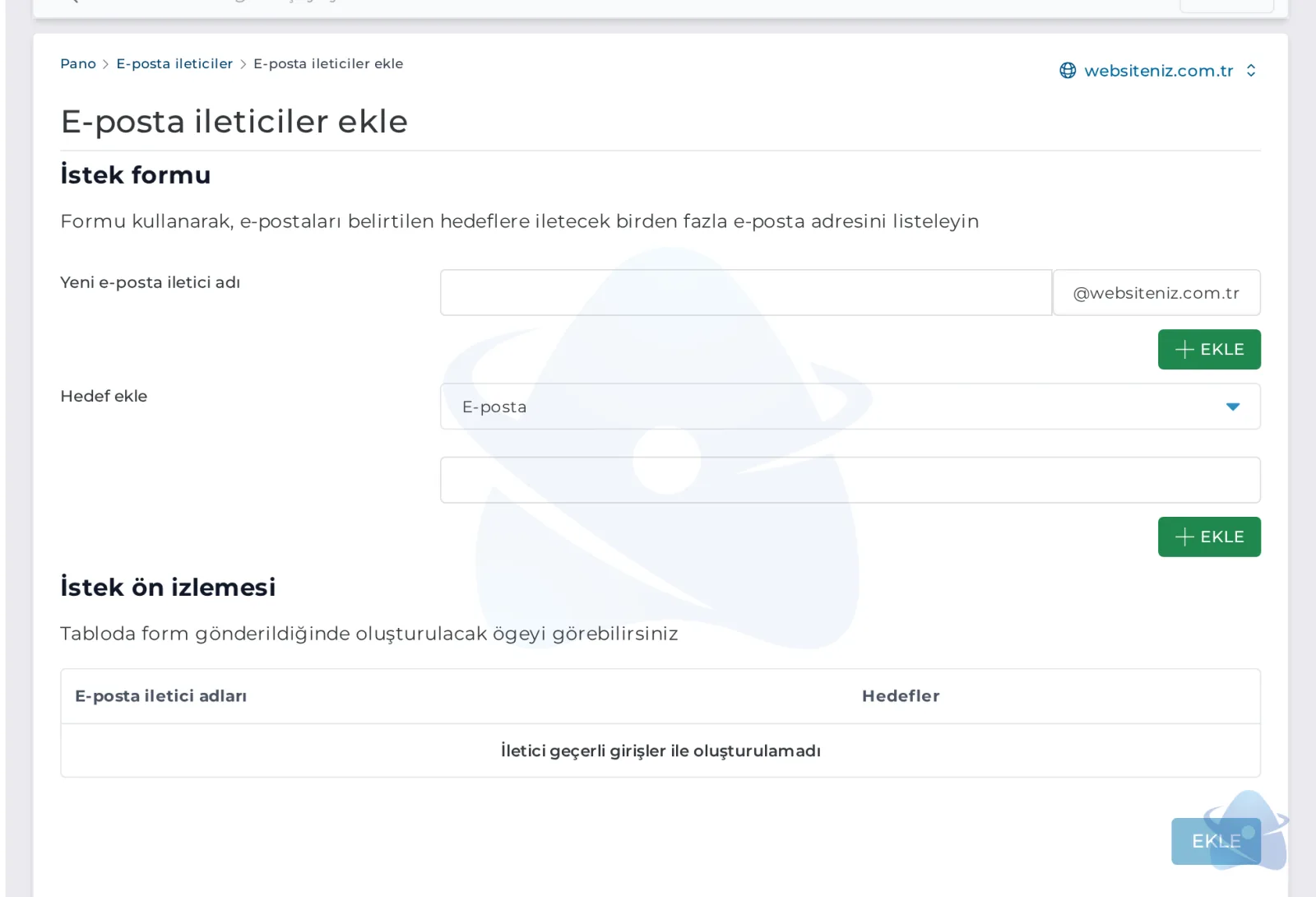Click the E-posta iletici adları column header
This screenshot has height=897, width=1316.
[161, 696]
